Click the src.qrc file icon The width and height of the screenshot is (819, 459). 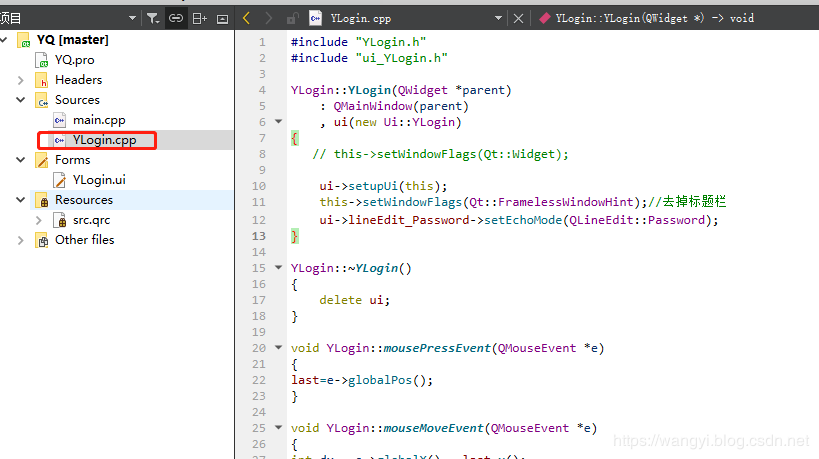60,220
